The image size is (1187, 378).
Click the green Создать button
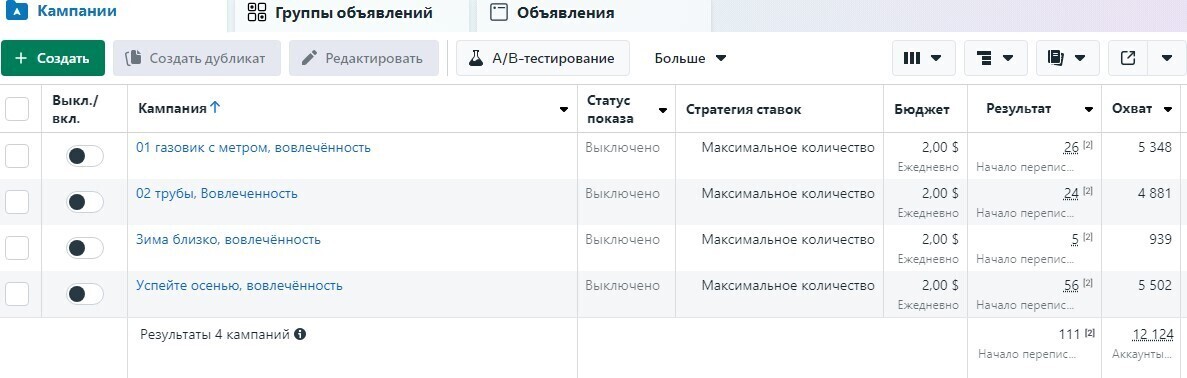53,58
